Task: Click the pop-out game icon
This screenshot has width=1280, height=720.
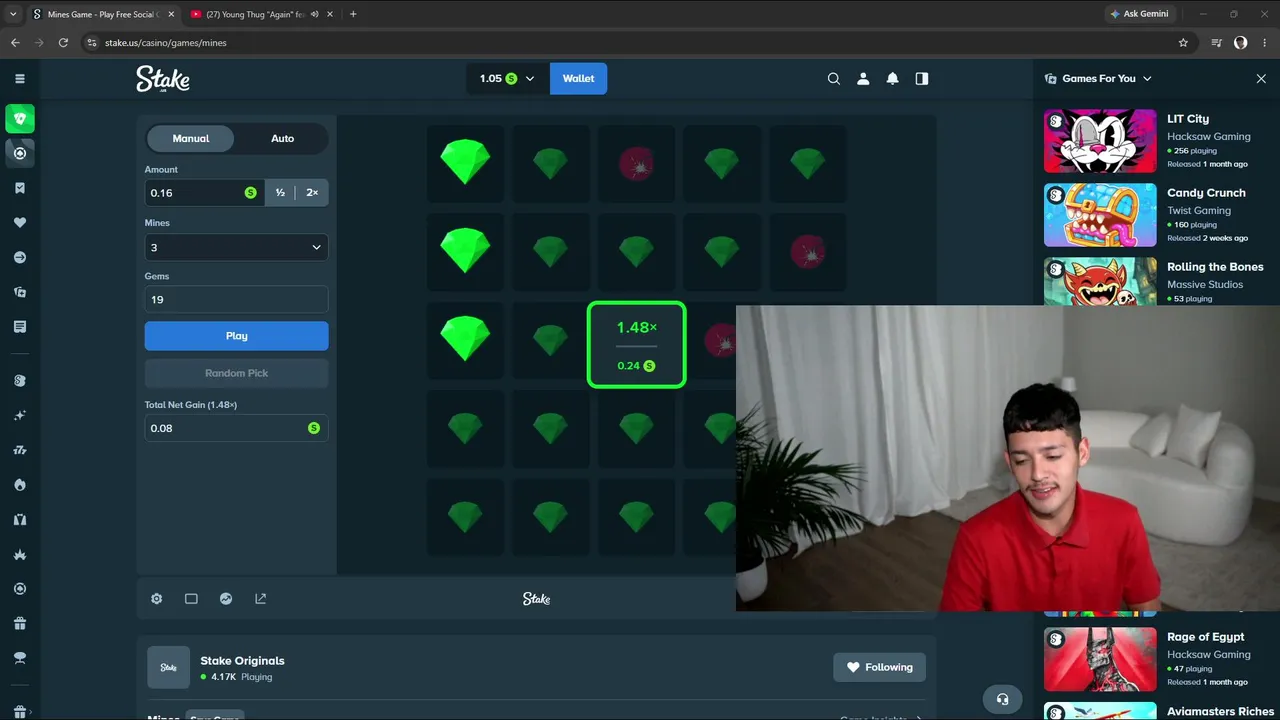Action: 261,599
